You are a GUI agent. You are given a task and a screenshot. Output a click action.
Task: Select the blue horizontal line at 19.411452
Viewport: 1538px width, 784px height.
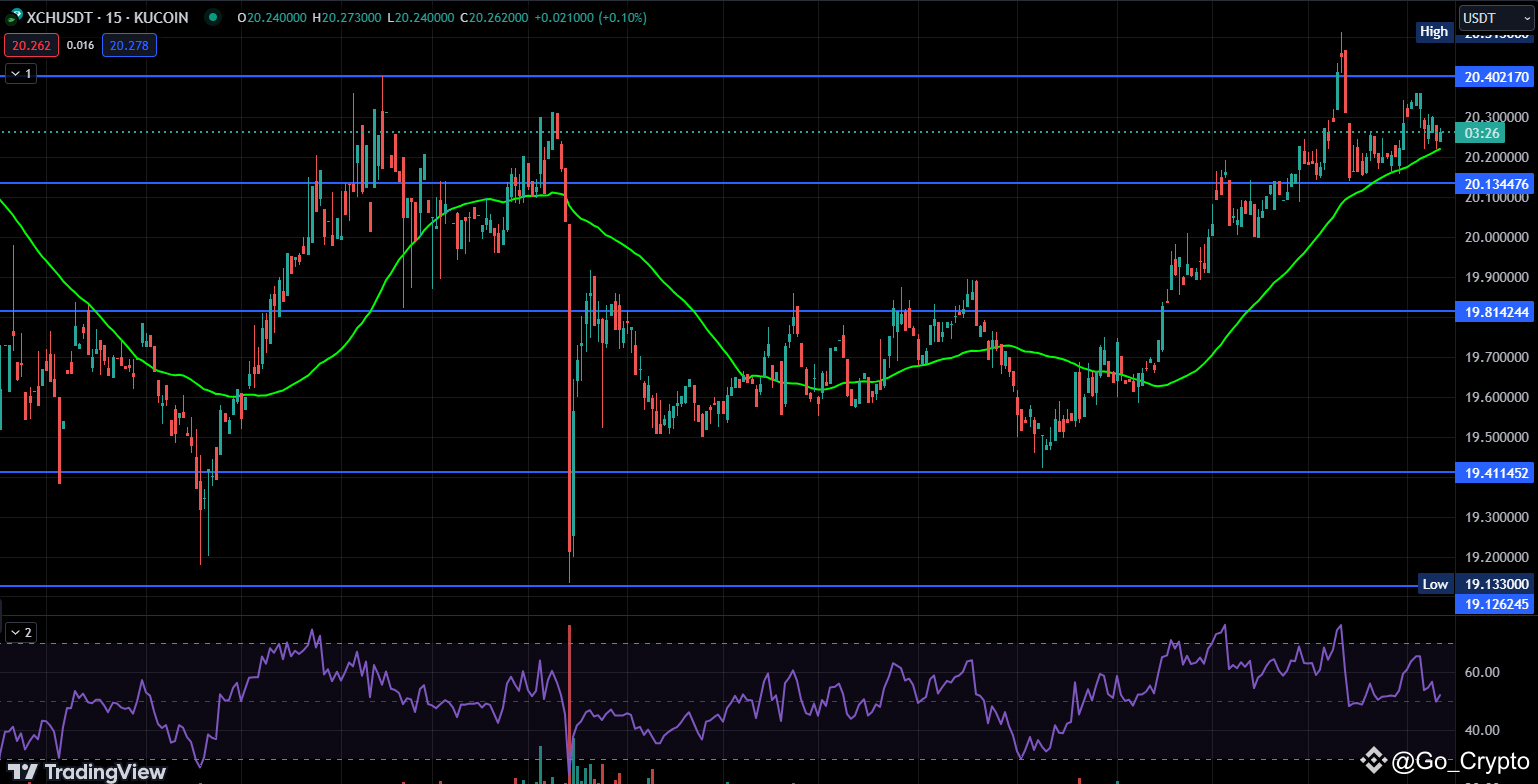(728, 472)
